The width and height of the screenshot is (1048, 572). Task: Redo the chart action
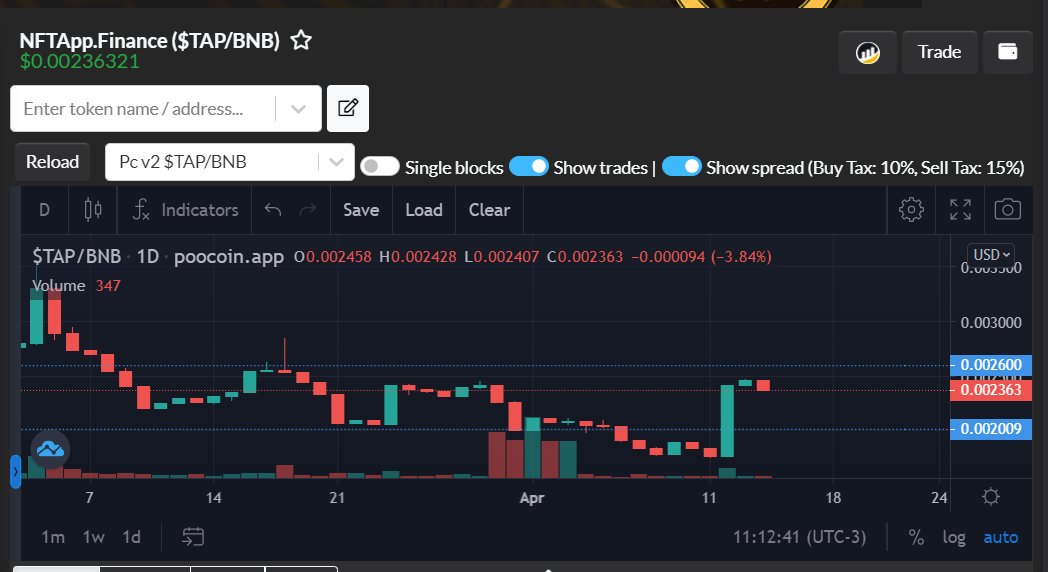click(307, 210)
